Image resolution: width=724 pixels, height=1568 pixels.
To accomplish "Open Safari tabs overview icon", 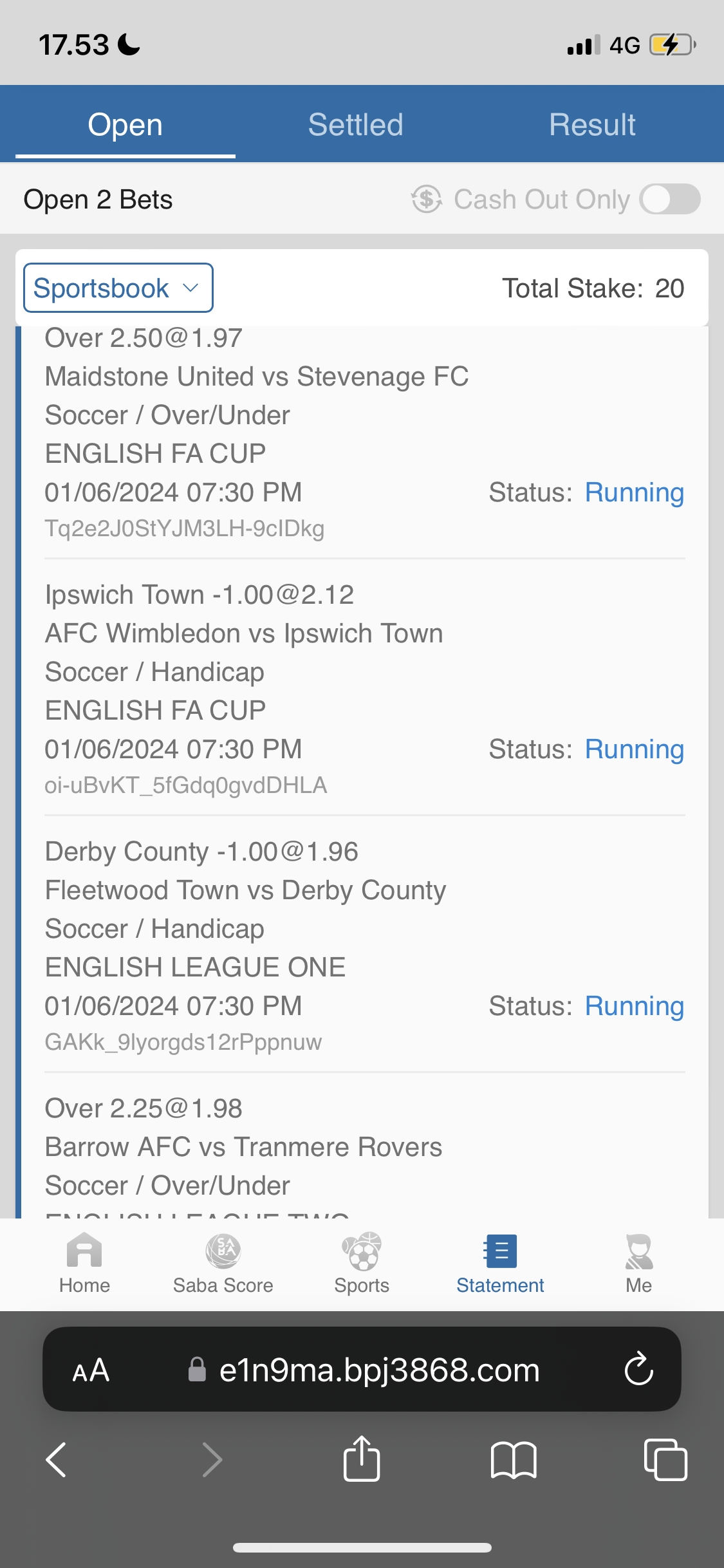I will click(665, 1459).
